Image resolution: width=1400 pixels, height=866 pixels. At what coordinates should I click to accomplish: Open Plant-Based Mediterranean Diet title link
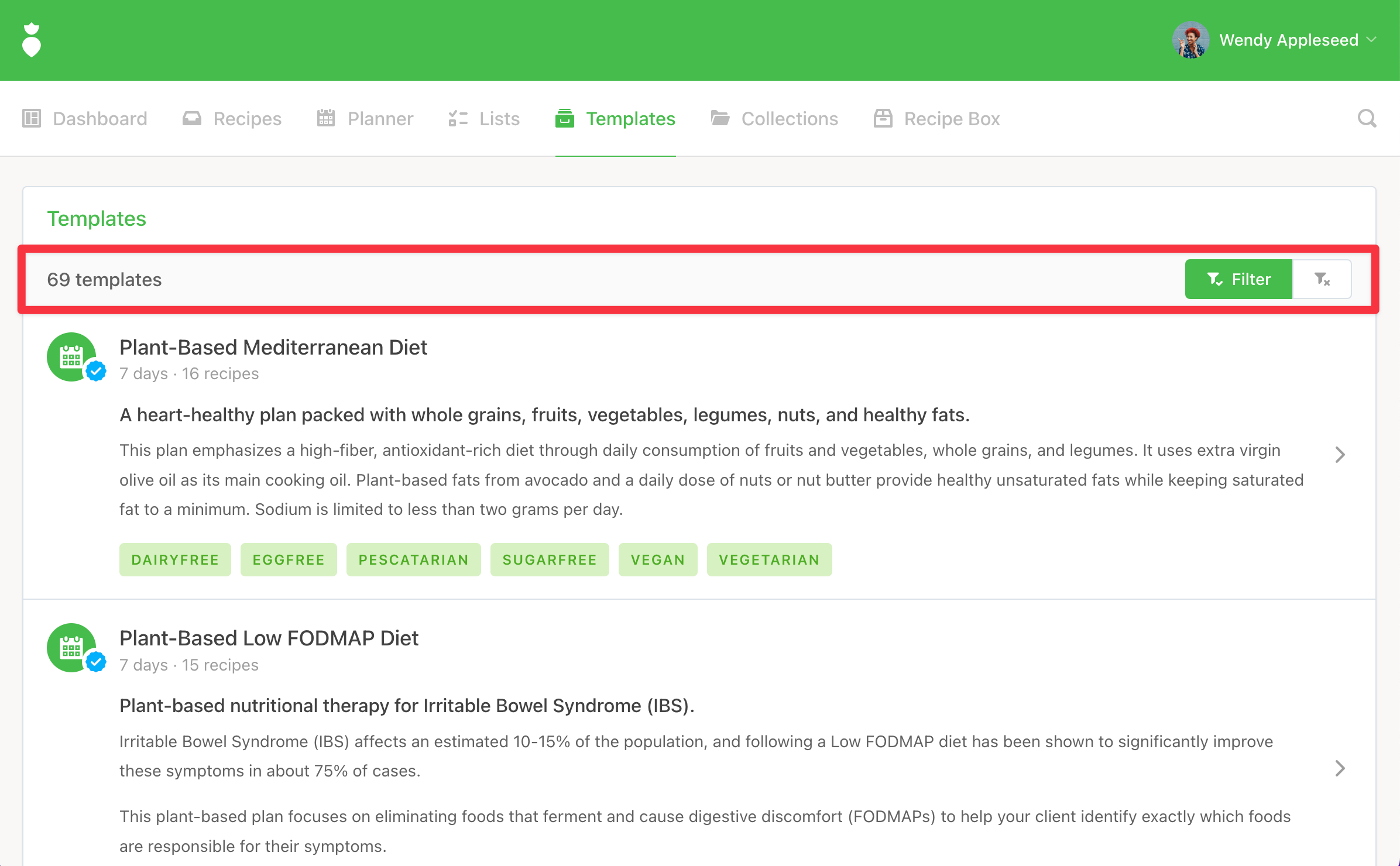coord(273,348)
